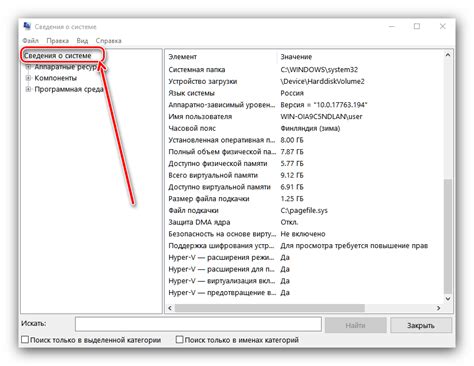Expand the Программная среда node

pos(28,89)
